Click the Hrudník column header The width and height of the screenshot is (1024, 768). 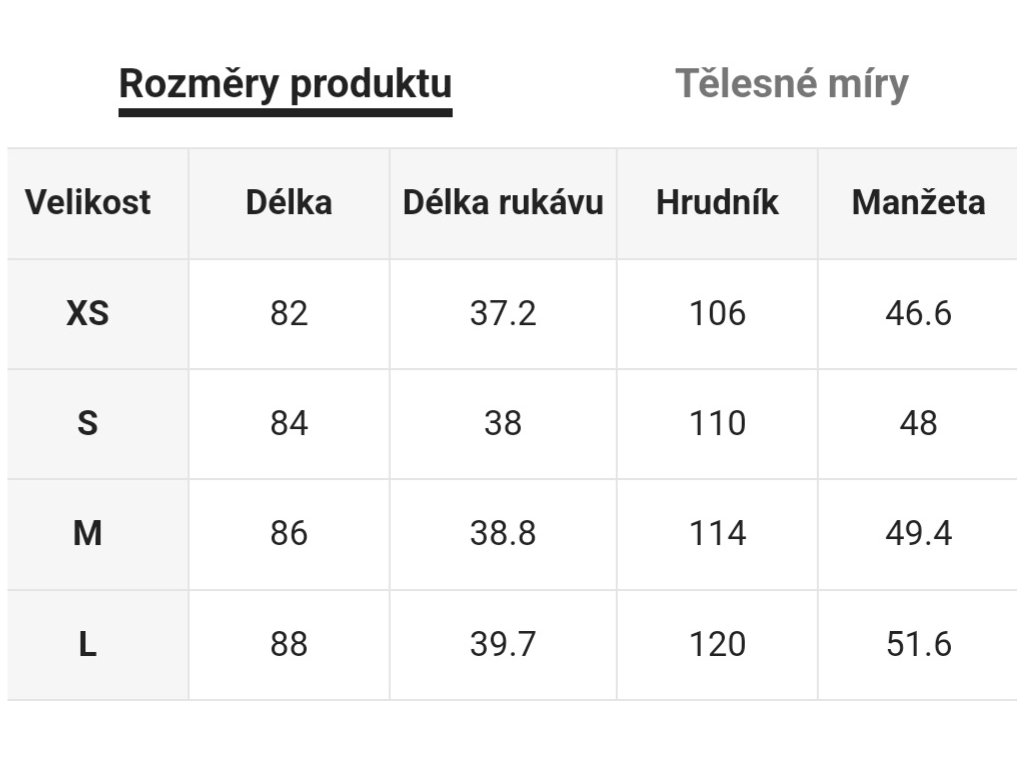point(717,203)
